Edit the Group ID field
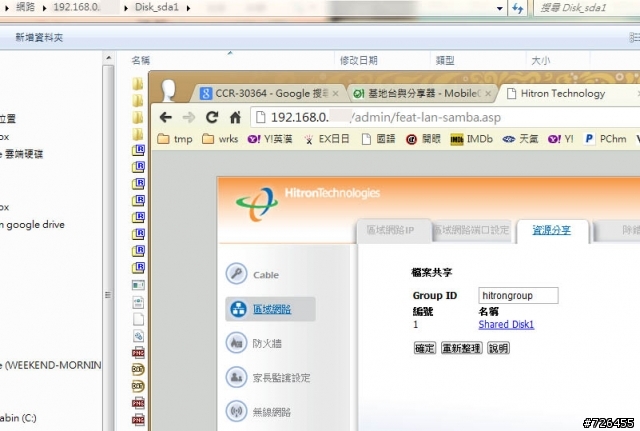The width and height of the screenshot is (640, 431). (518, 295)
